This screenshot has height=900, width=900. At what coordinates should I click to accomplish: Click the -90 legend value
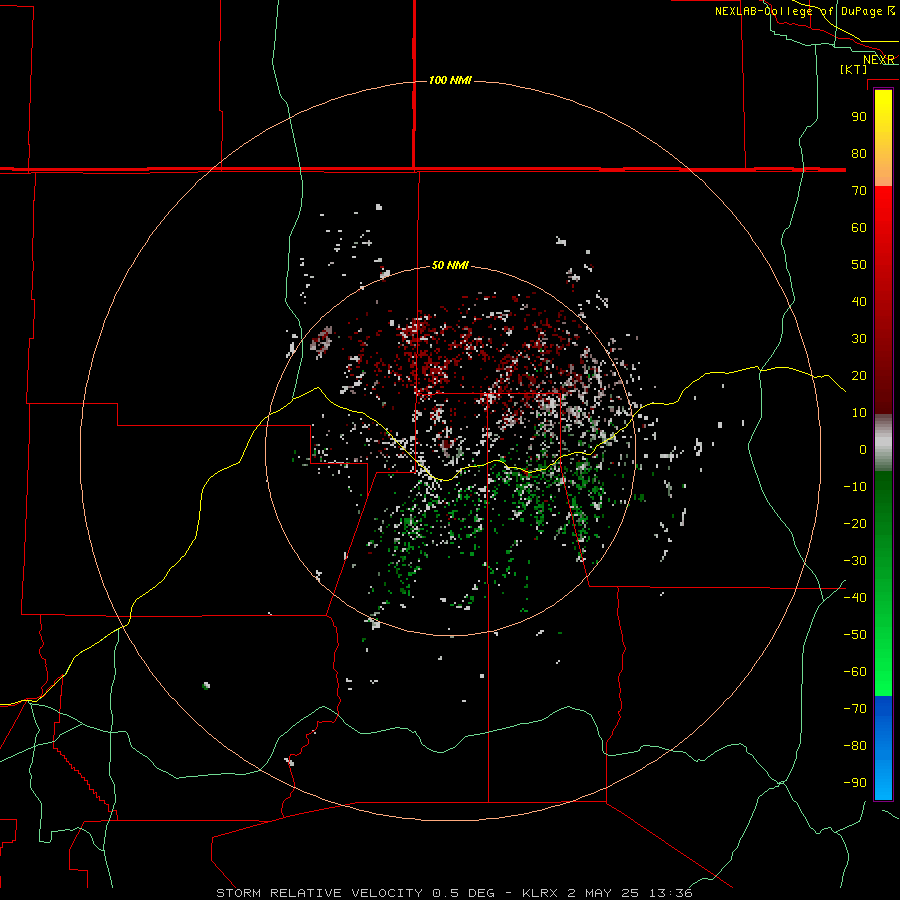[x=855, y=783]
